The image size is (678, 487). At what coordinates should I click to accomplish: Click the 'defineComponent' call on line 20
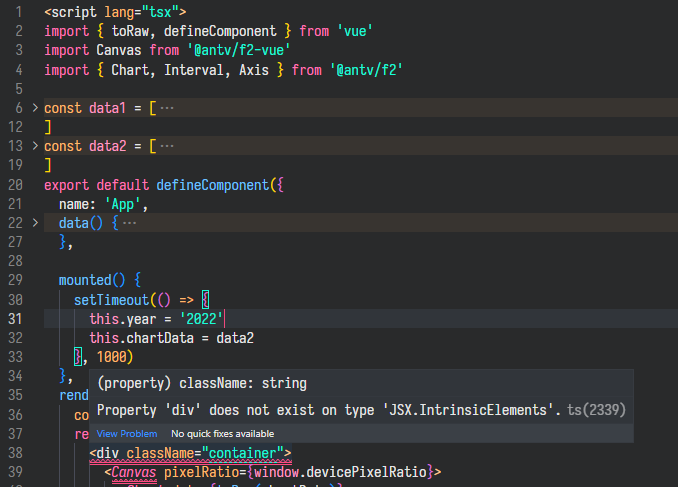pyautogui.click(x=213, y=185)
